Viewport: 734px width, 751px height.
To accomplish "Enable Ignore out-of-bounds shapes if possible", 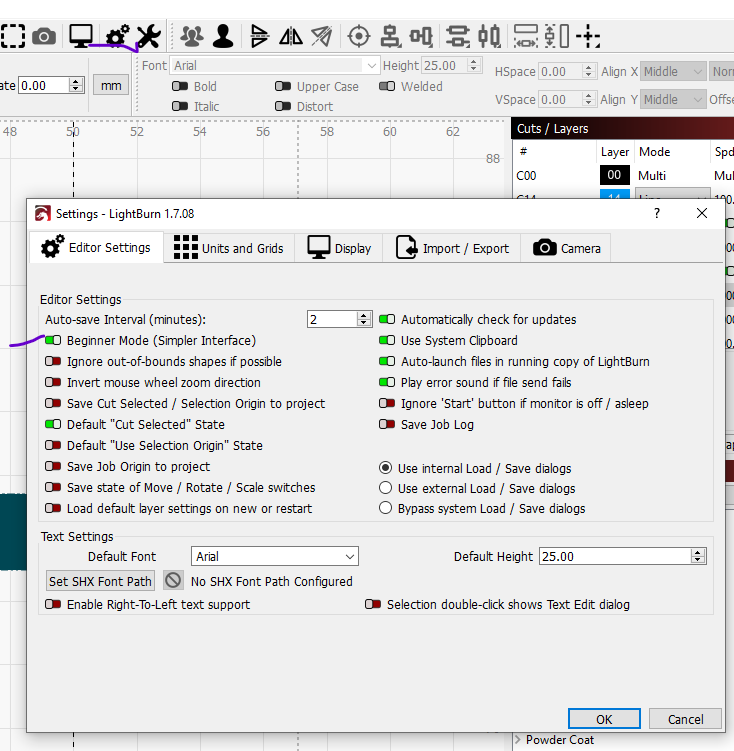I will pos(53,362).
